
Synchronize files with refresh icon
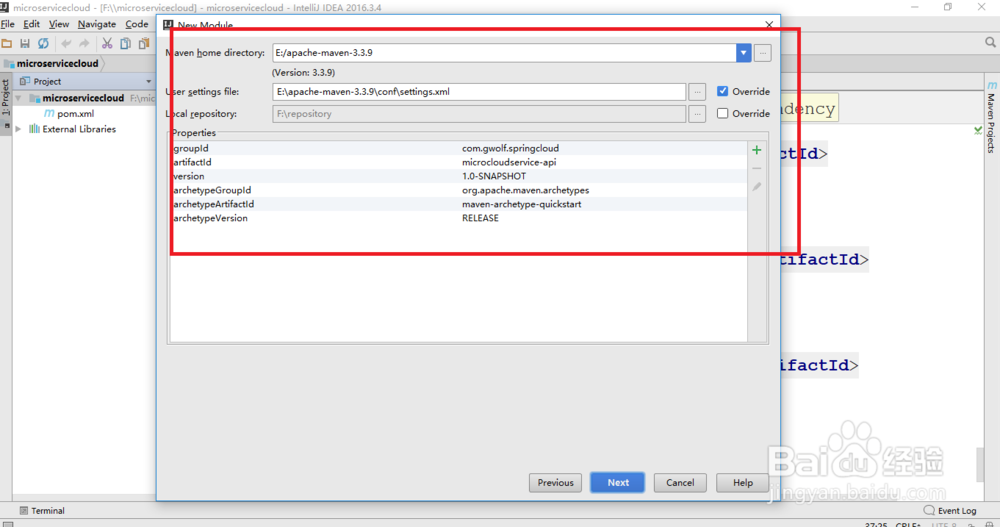coord(43,43)
